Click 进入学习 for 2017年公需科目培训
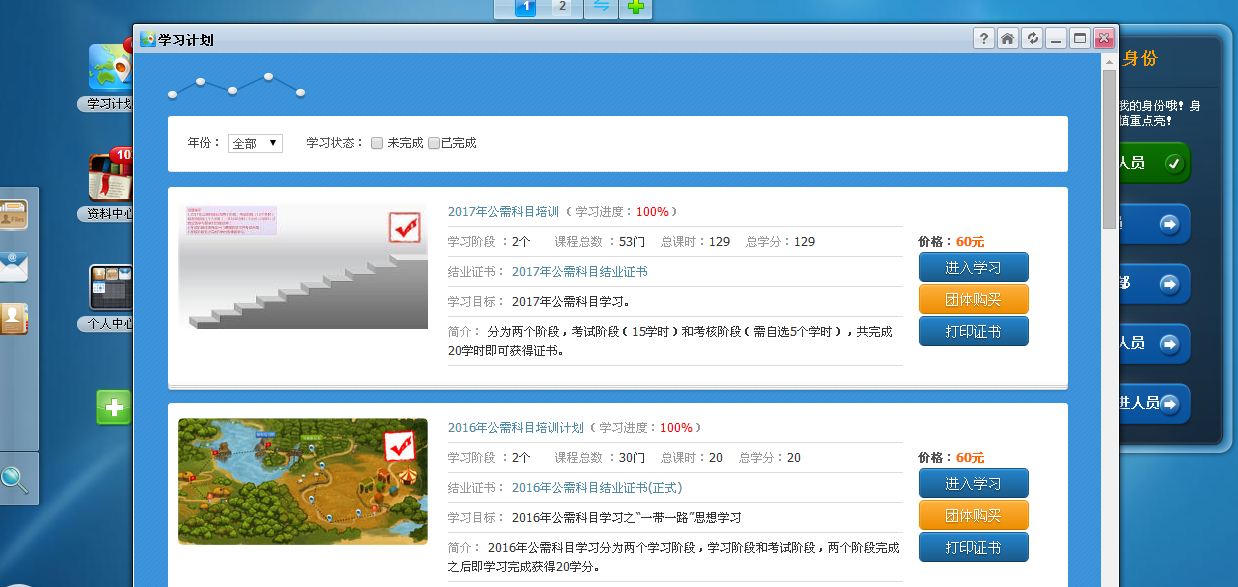The width and height of the screenshot is (1238, 587). point(973,268)
